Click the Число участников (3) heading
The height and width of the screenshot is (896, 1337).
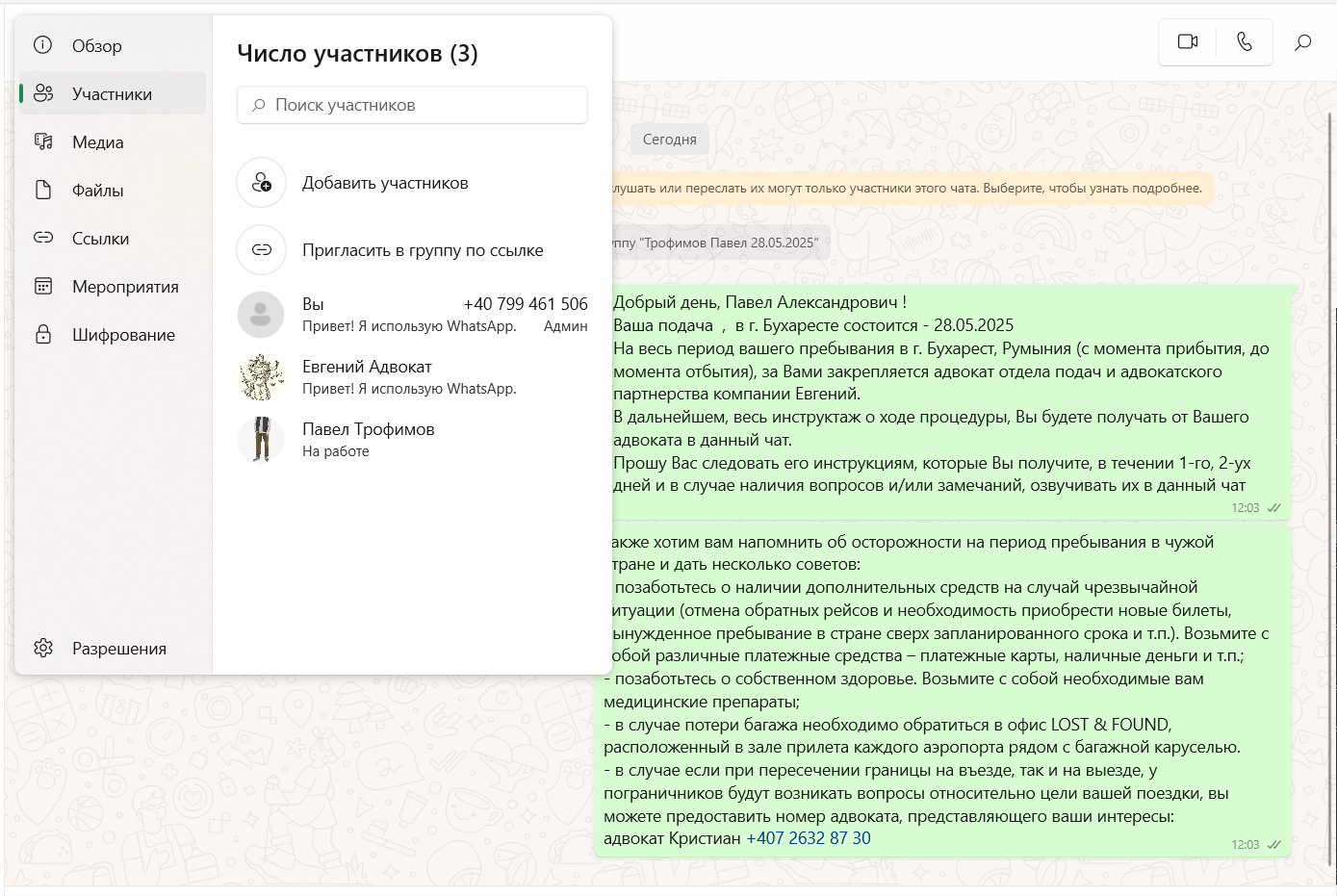(x=357, y=54)
